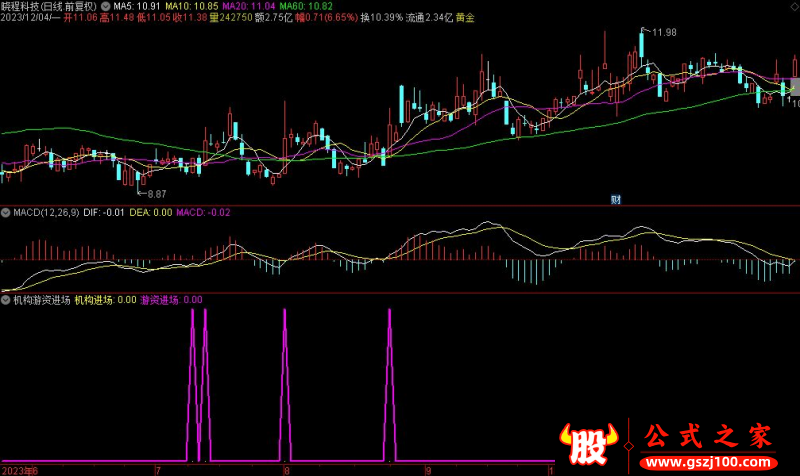Viewport: 800px width, 476px height.
Task: Click the month 7 time axis label
Action: (158, 470)
